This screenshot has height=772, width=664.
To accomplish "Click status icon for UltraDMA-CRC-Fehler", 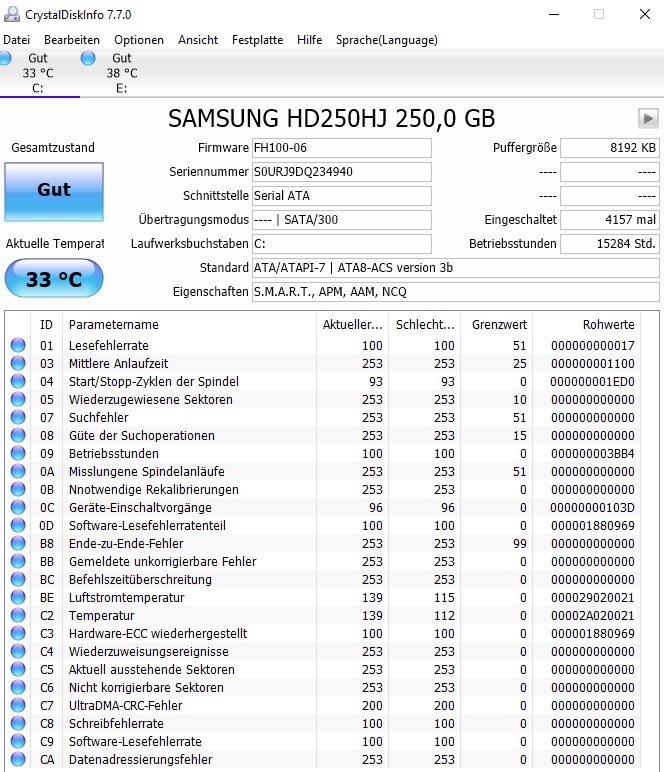I will click(18, 706).
